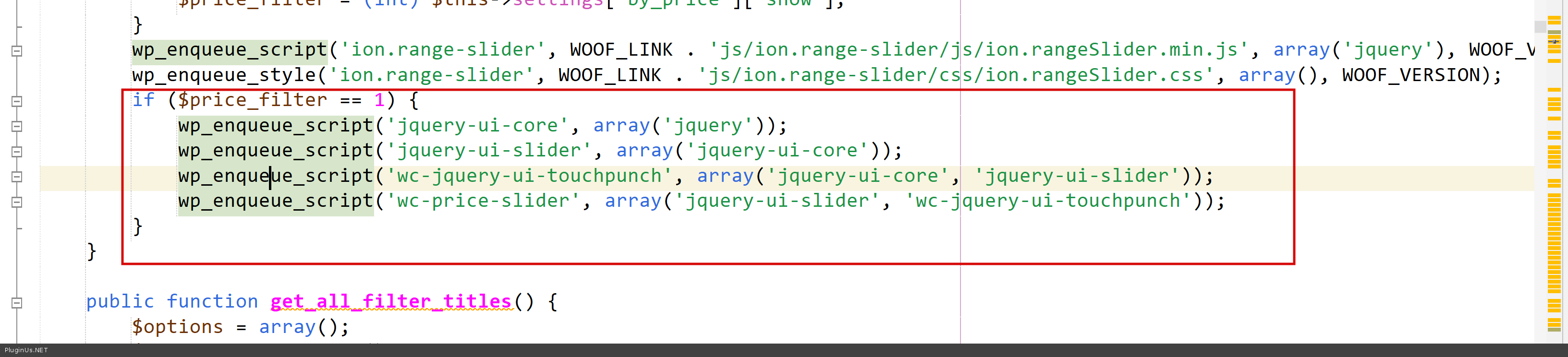Place cursor on the $price_filter variable
This screenshot has height=357, width=1568.
point(252,100)
